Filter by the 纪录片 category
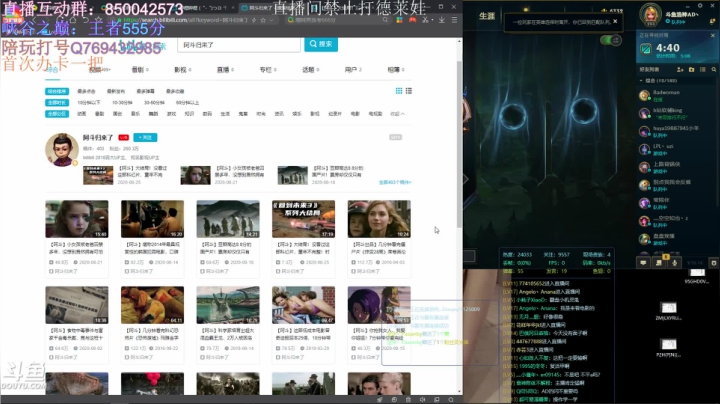 335,114
